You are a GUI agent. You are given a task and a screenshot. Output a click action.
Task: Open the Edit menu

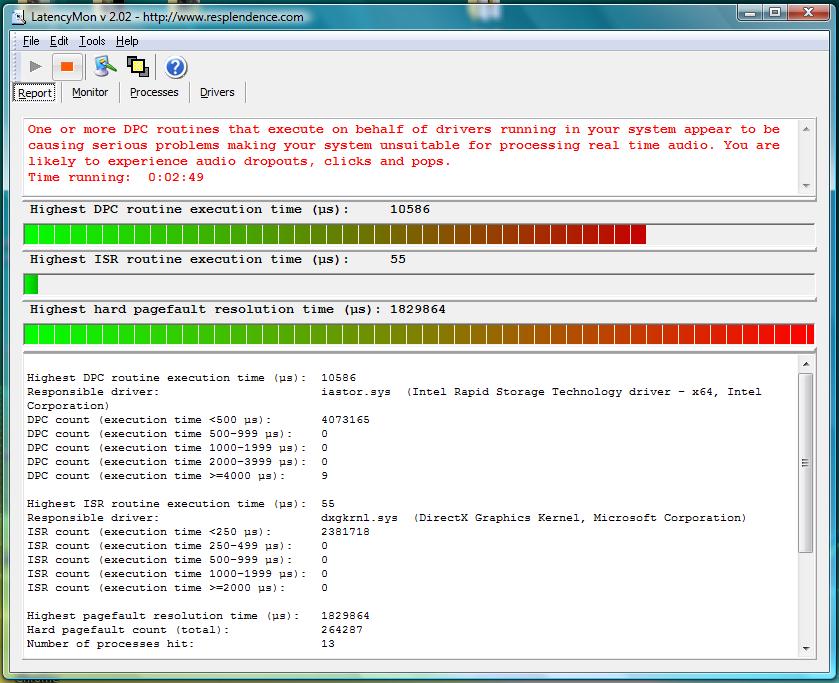pyautogui.click(x=59, y=41)
